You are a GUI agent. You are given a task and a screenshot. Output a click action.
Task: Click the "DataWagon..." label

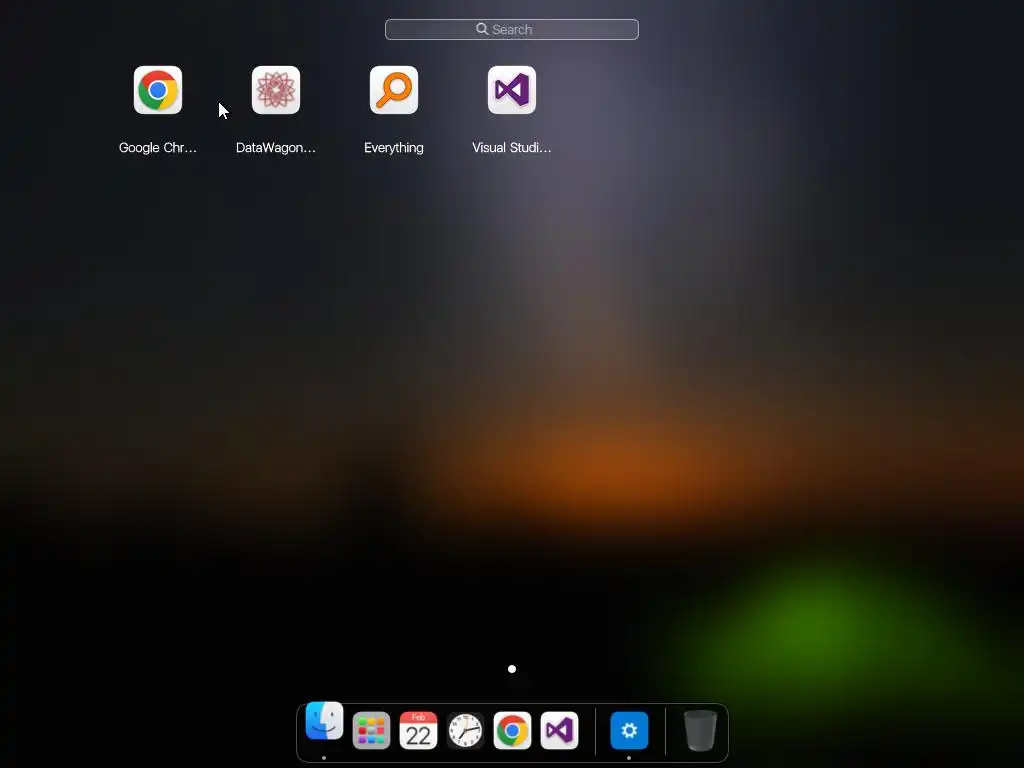click(x=276, y=148)
